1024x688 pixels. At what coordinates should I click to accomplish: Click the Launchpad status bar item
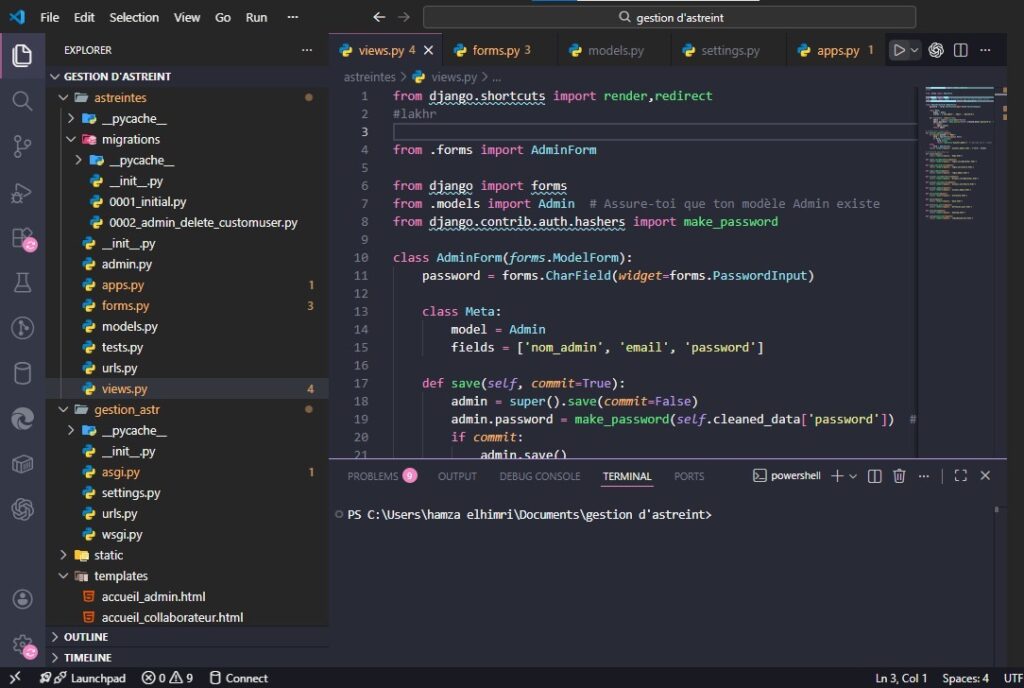pyautogui.click(x=83, y=678)
